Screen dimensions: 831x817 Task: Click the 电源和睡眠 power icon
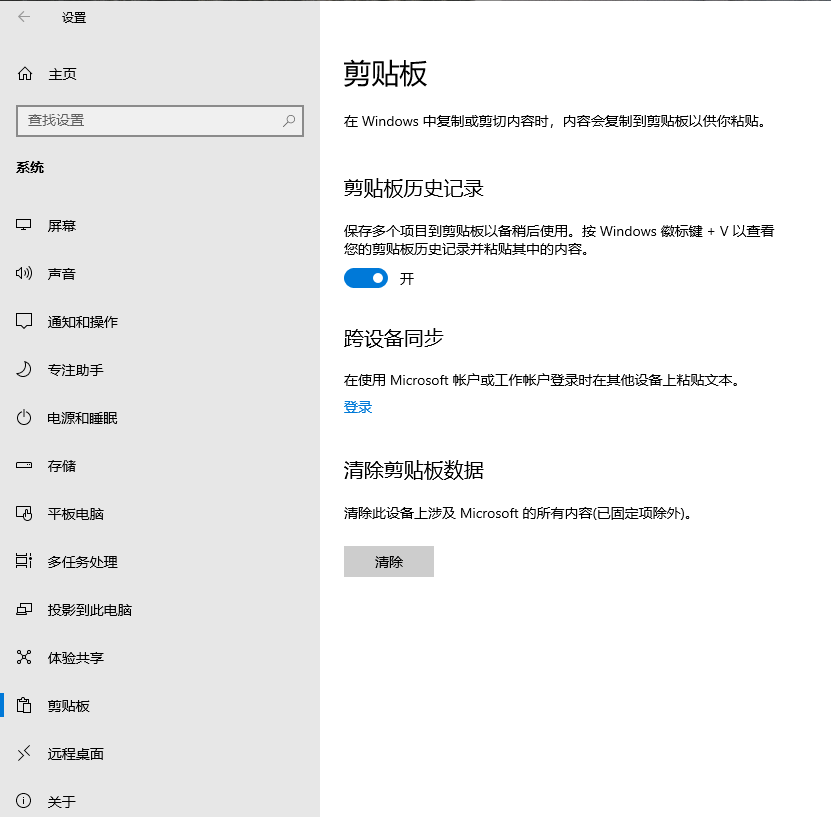(24, 418)
